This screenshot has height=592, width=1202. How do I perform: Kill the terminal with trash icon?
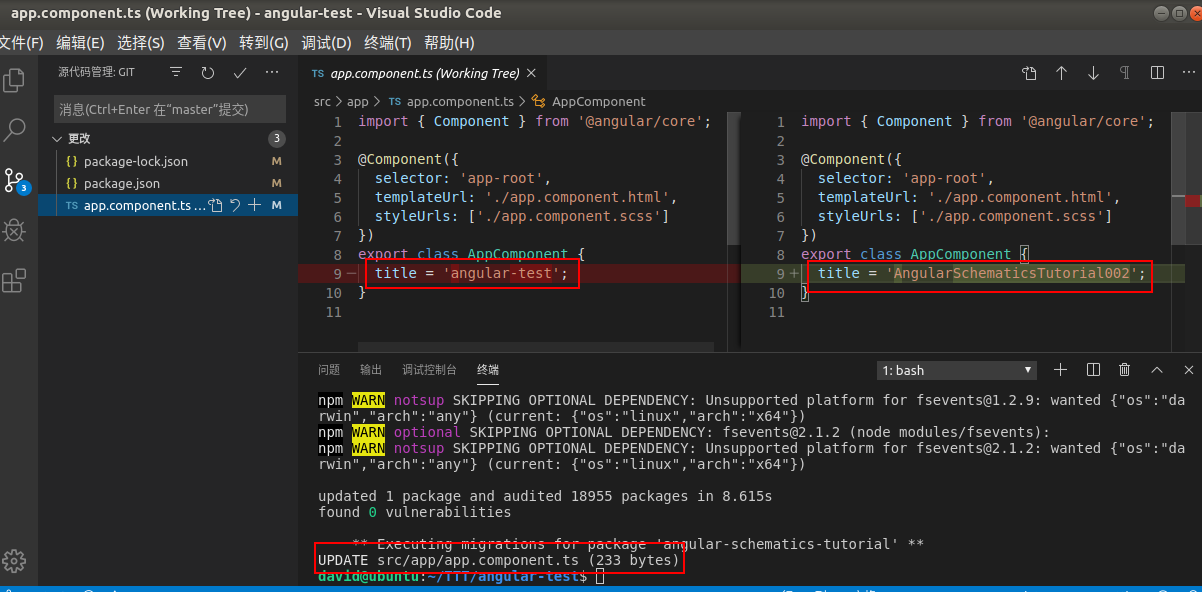coord(1124,370)
